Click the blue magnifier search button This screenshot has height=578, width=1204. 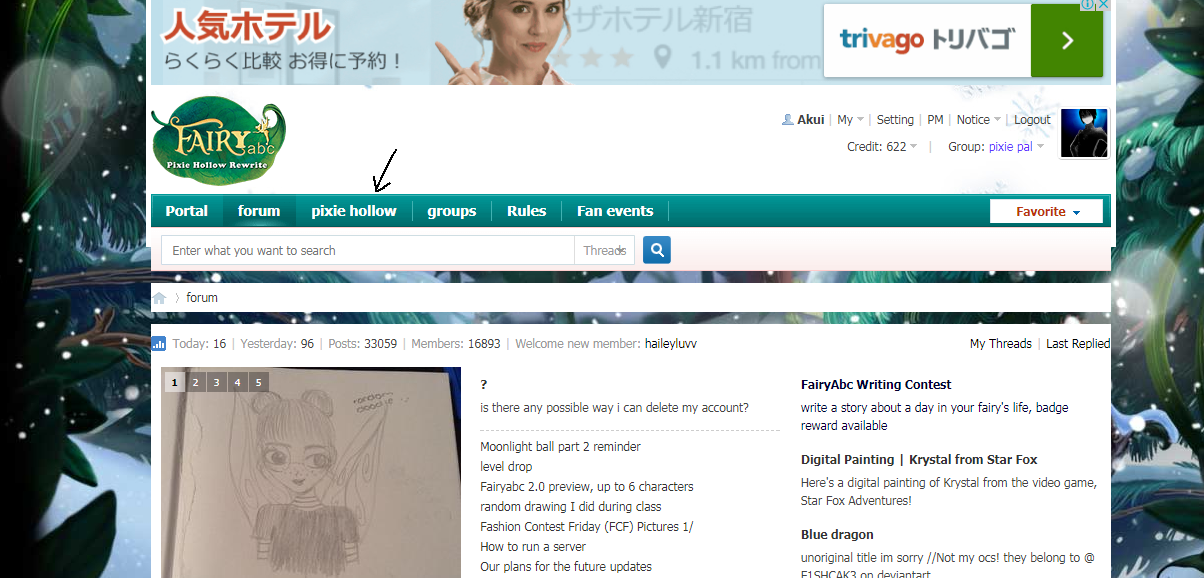tap(656, 250)
